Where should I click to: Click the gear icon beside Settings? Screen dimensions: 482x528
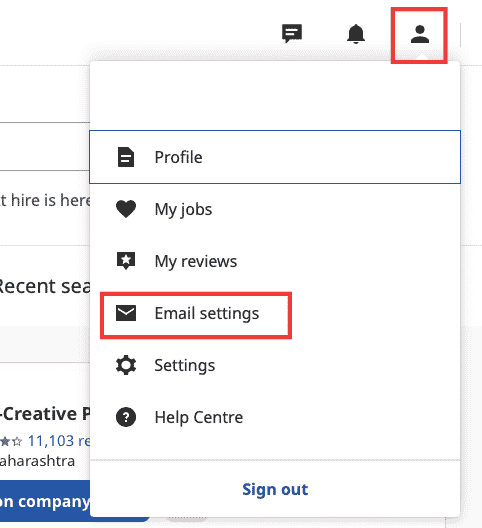[126, 365]
